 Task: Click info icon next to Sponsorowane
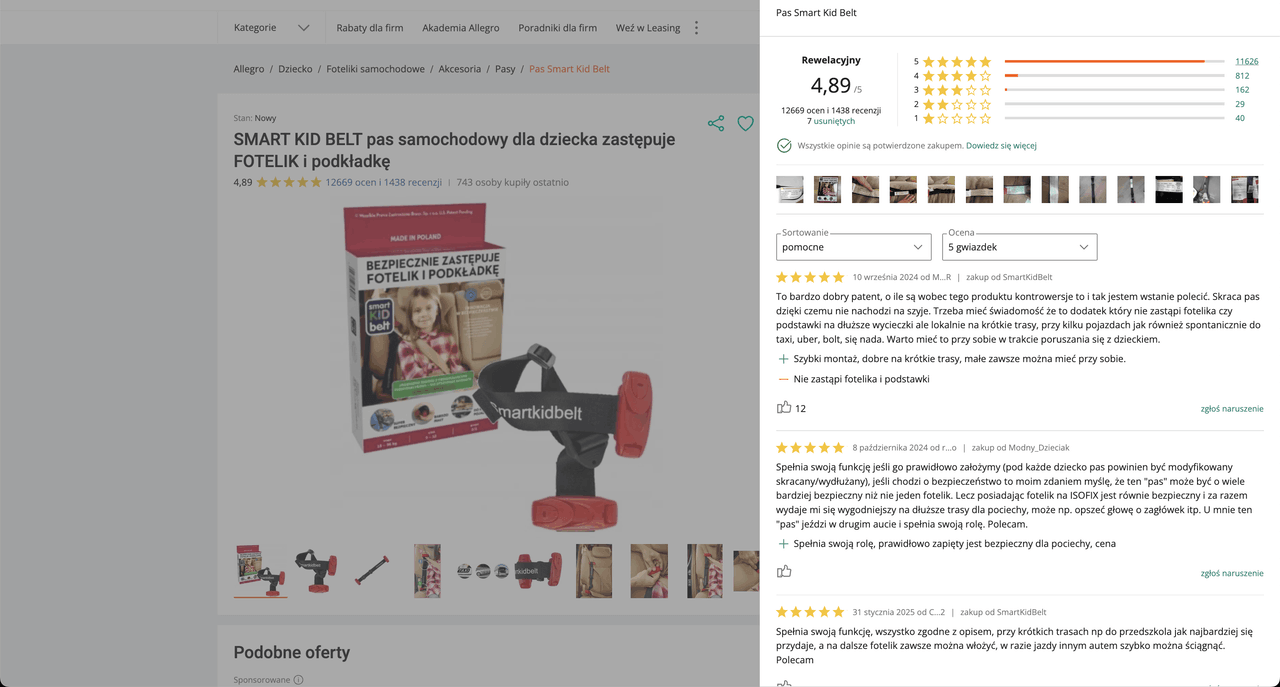(x=298, y=680)
